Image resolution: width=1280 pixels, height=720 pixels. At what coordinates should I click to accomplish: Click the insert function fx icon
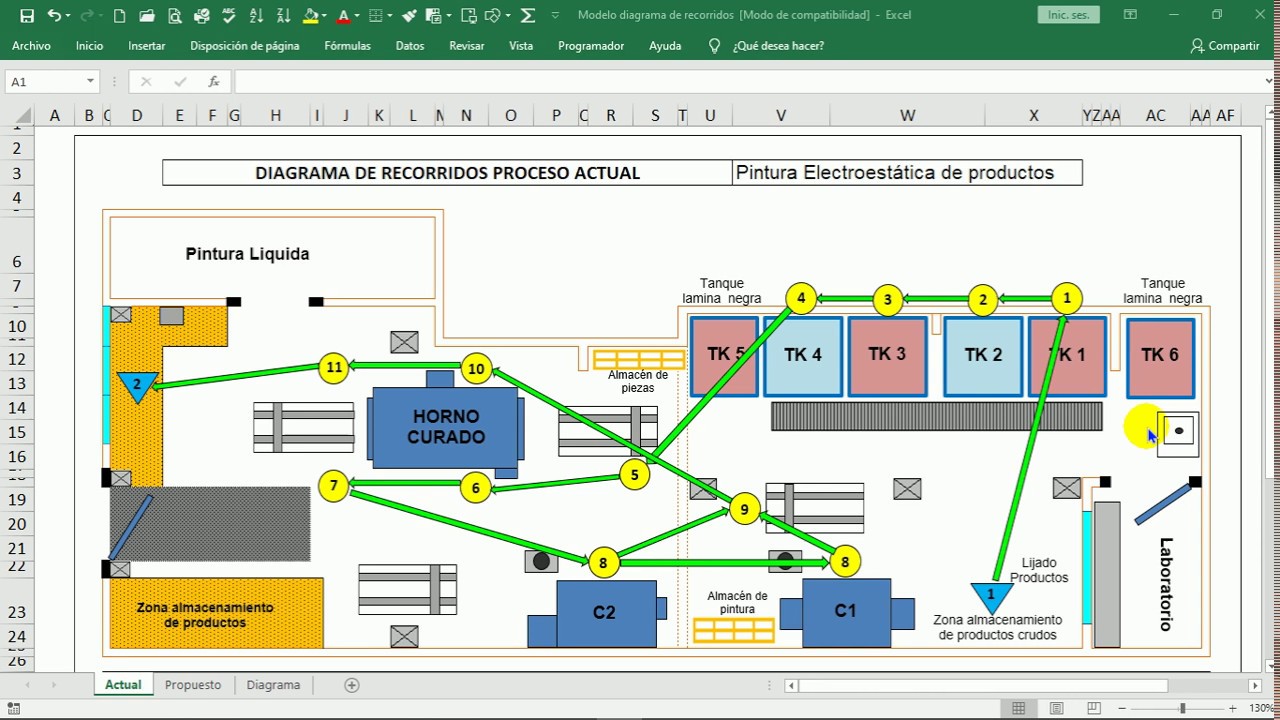pyautogui.click(x=214, y=82)
